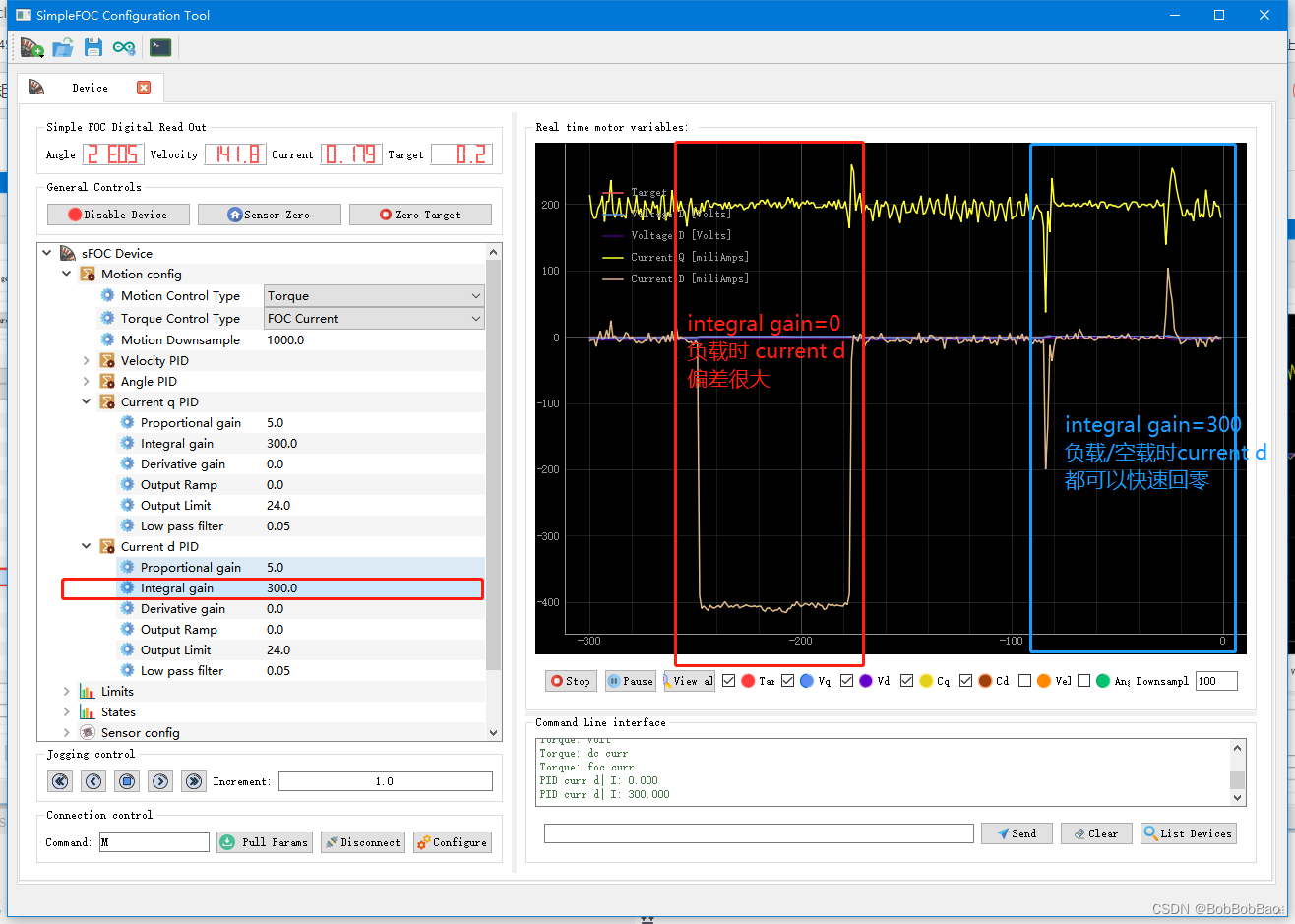Collapse the Motion config node
Screen dimensions: 1295x924
pyautogui.click(x=67, y=274)
